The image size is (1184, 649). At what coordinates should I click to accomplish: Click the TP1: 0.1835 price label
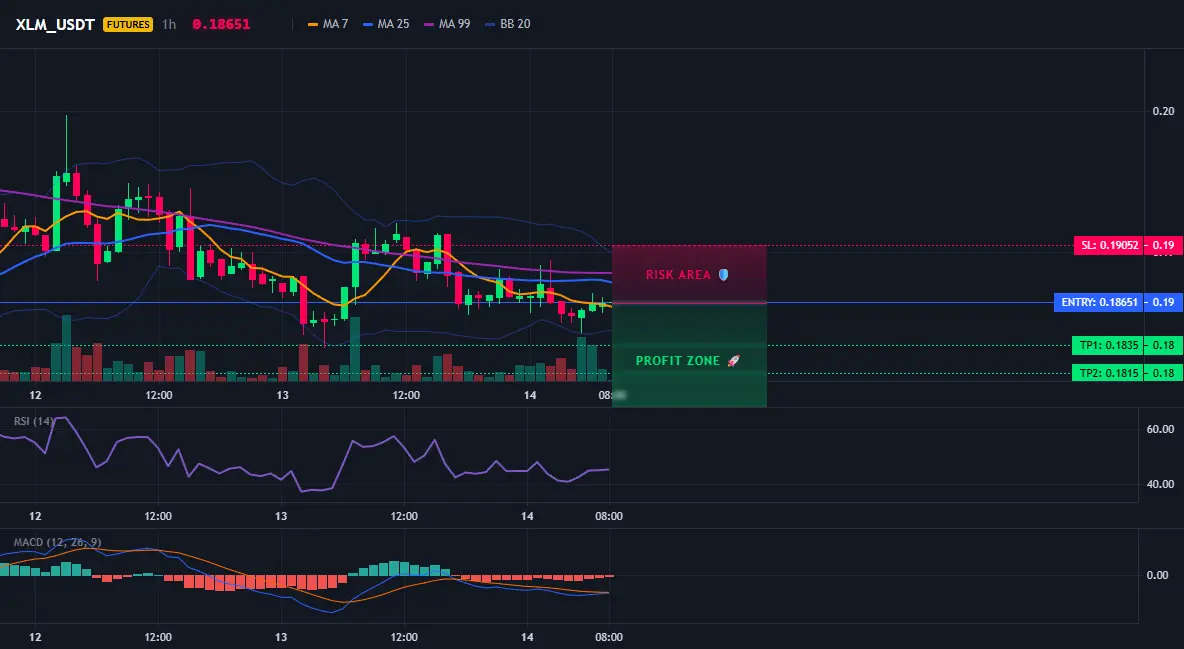coord(1108,345)
